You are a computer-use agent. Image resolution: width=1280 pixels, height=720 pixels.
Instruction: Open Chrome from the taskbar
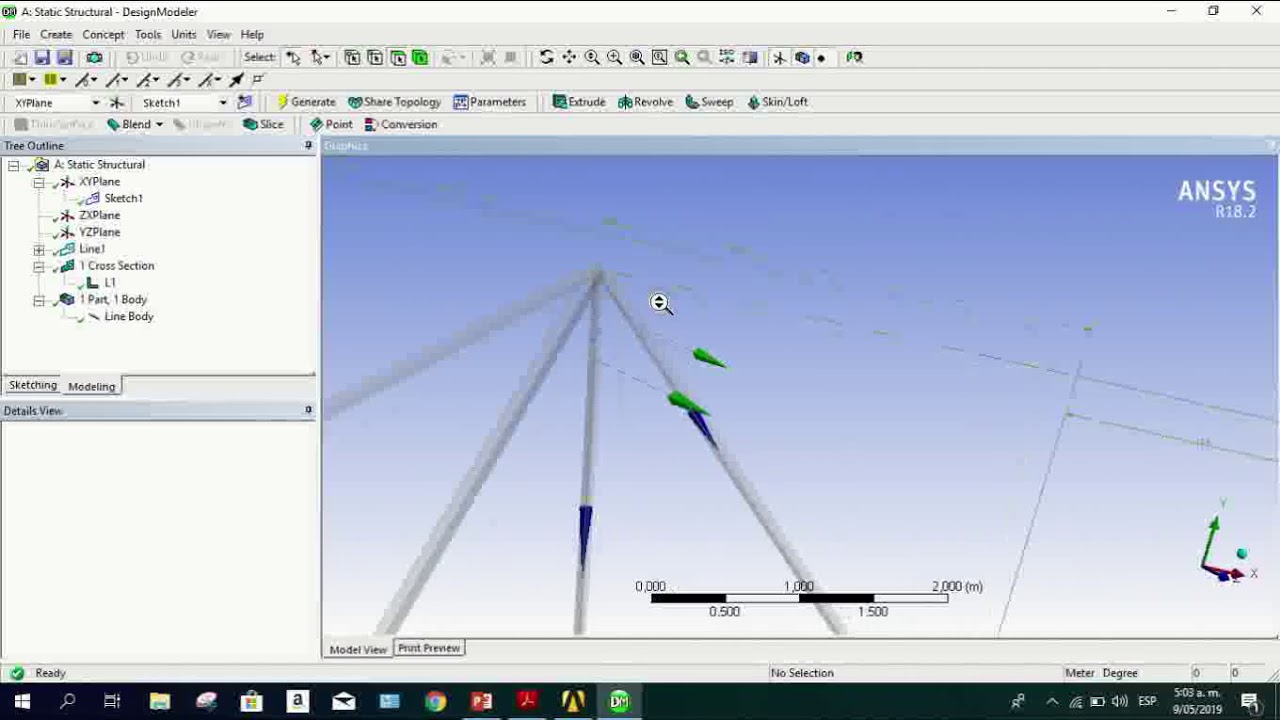click(x=435, y=702)
